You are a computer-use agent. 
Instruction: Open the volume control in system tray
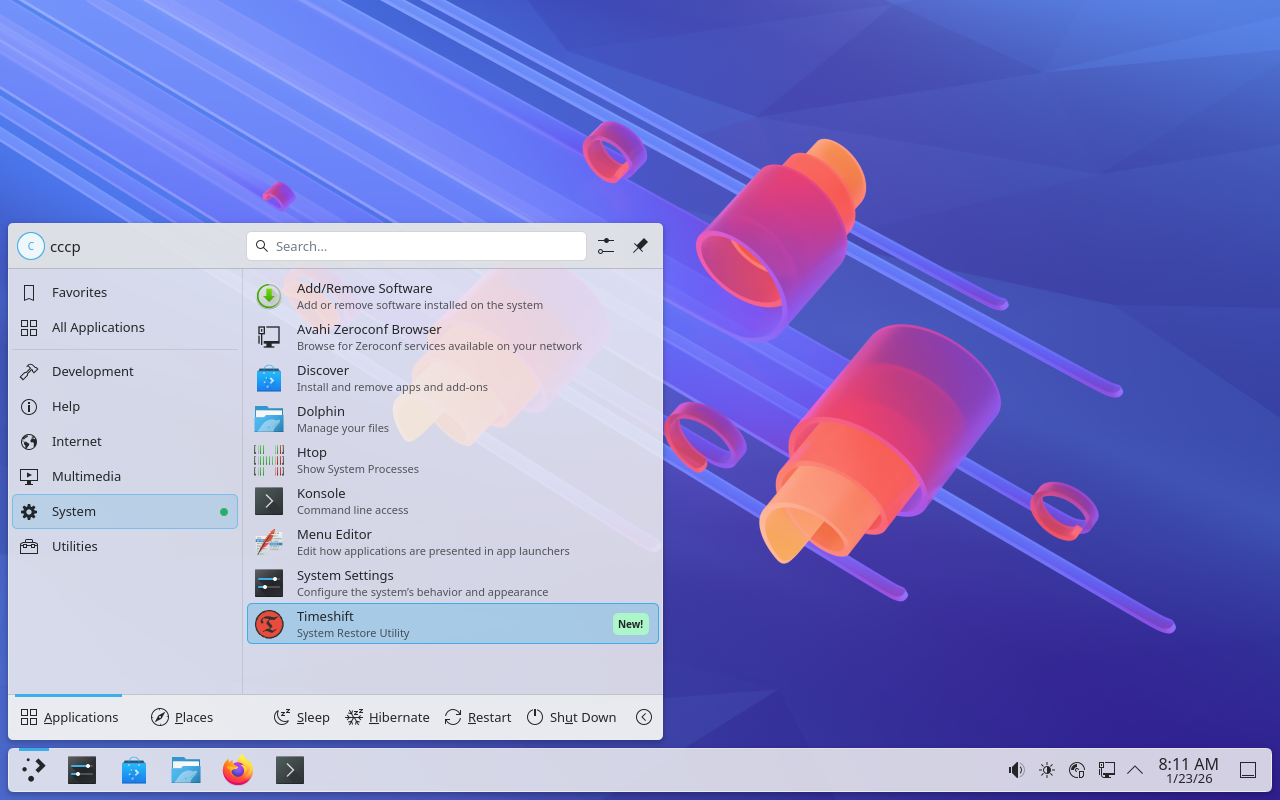point(1016,770)
